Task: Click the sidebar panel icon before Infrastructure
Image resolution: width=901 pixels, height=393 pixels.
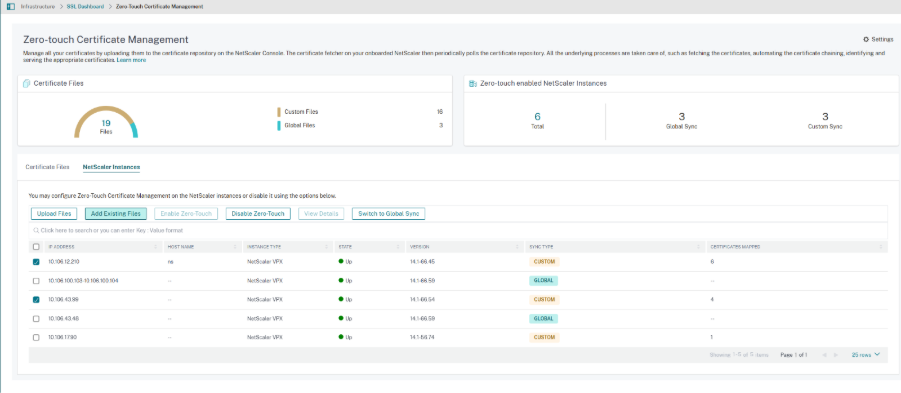Action: pos(10,6)
